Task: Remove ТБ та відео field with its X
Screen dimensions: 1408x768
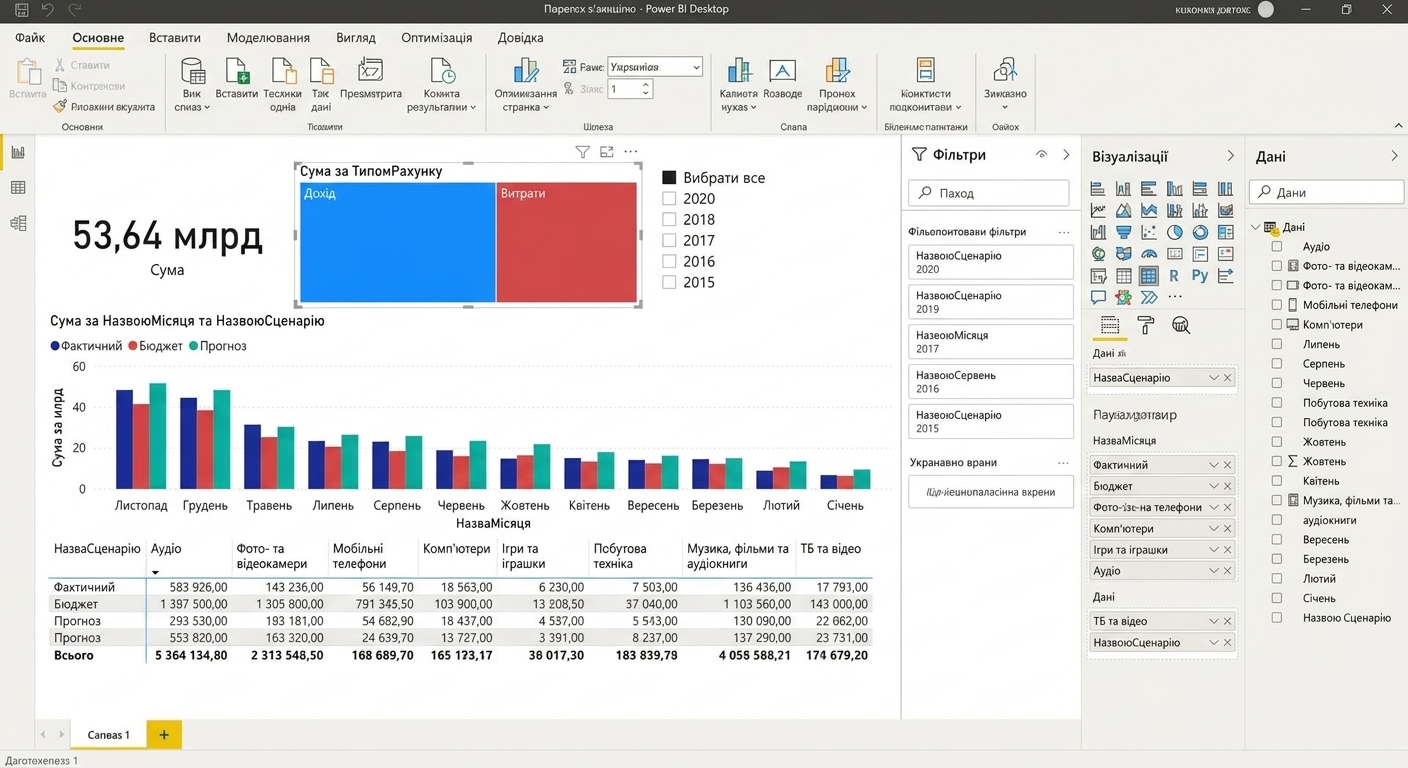Action: 1227,621
